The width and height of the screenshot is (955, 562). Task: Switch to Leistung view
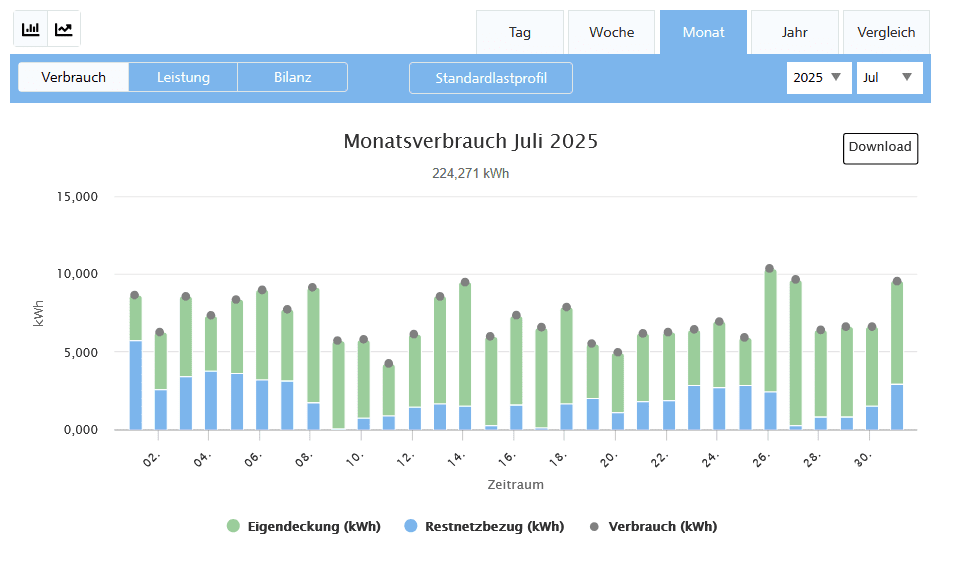click(x=183, y=77)
